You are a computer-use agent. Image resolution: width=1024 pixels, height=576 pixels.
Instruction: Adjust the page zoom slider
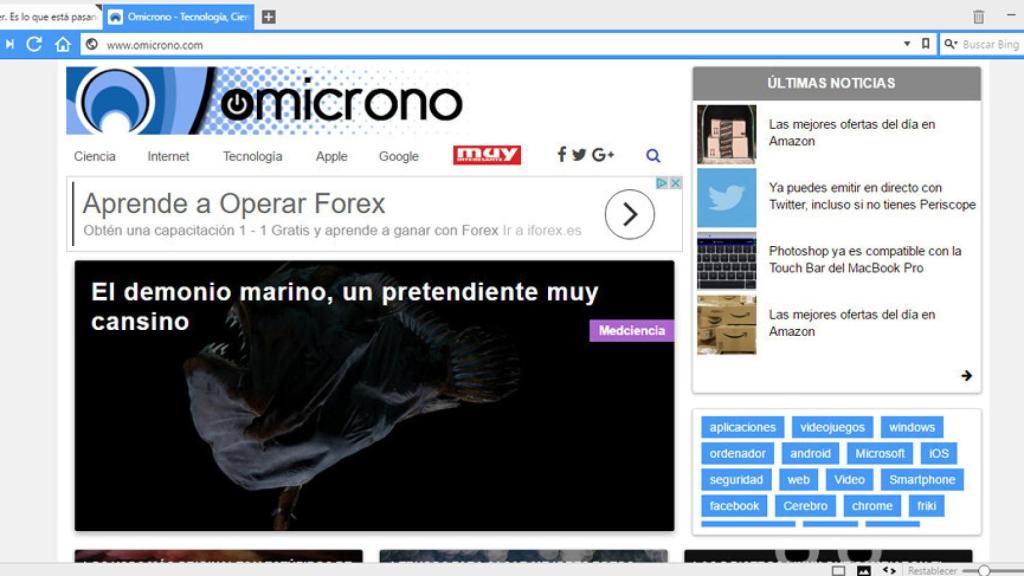984,570
